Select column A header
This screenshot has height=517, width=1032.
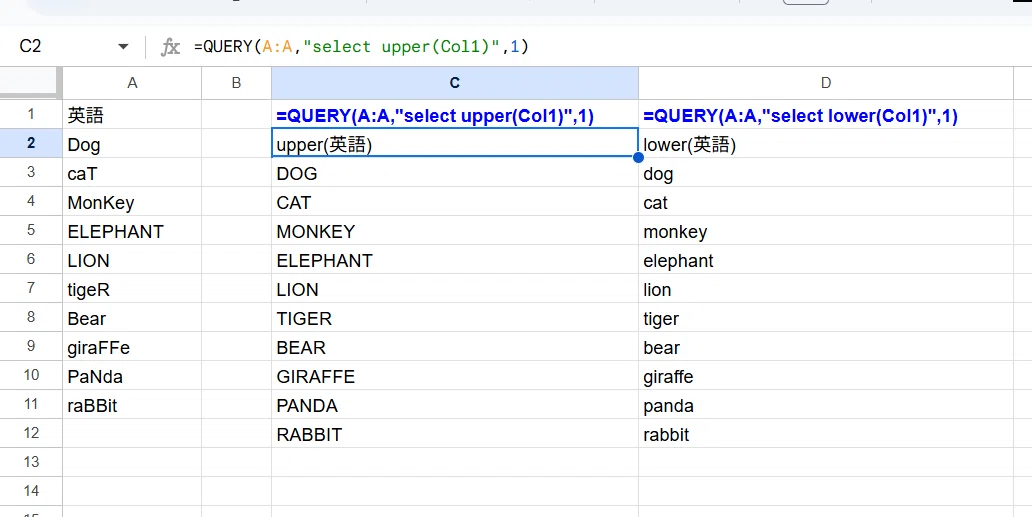coord(132,83)
